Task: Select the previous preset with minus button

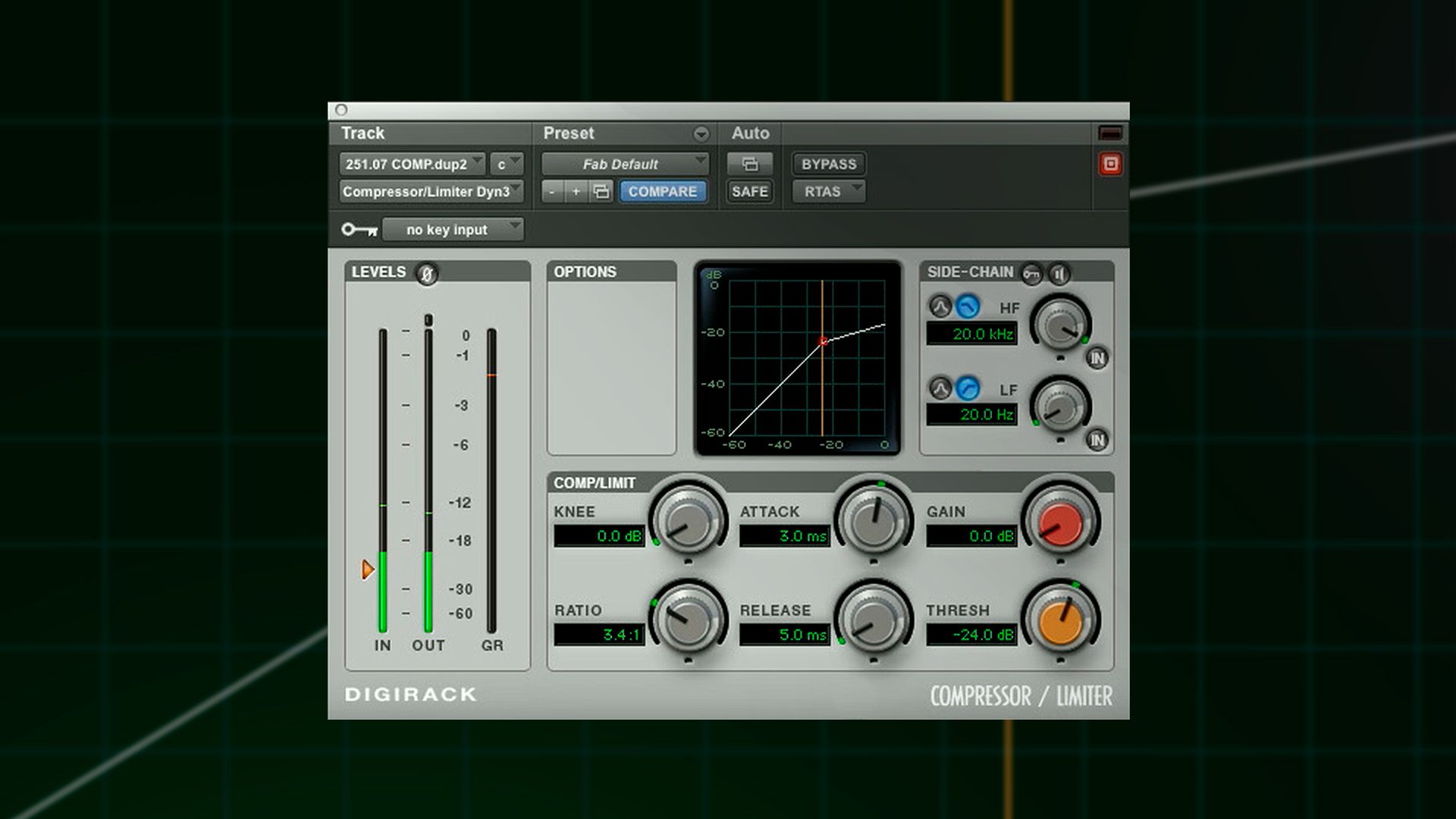Action: pos(552,191)
